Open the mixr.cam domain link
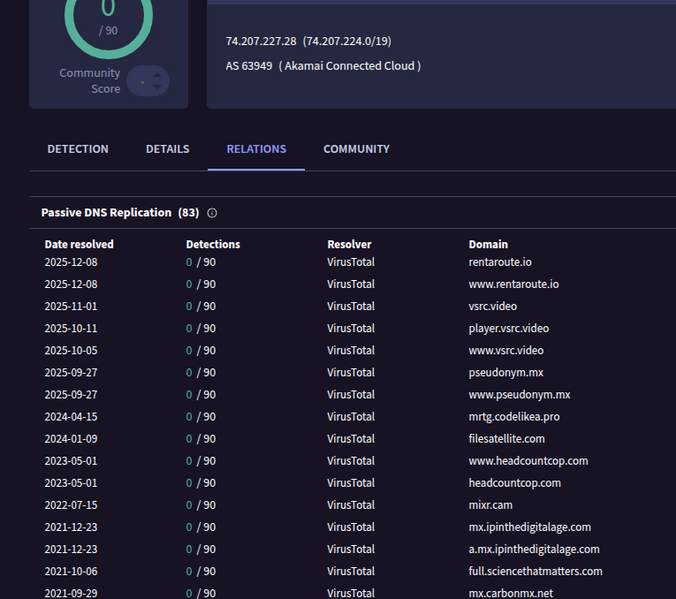676x599 pixels. click(x=491, y=505)
